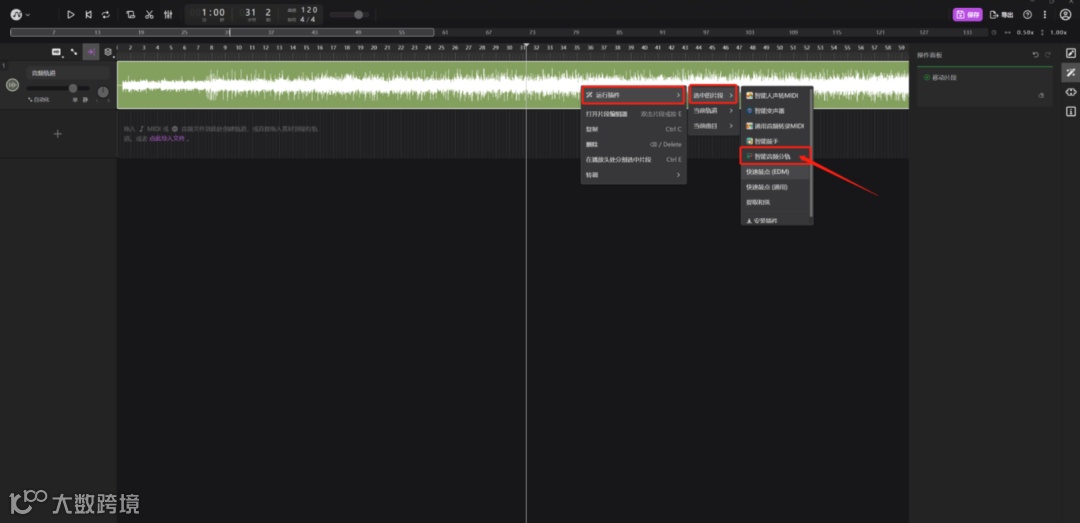Choose Delete in the context menu
The image size is (1080, 523).
pos(633,144)
